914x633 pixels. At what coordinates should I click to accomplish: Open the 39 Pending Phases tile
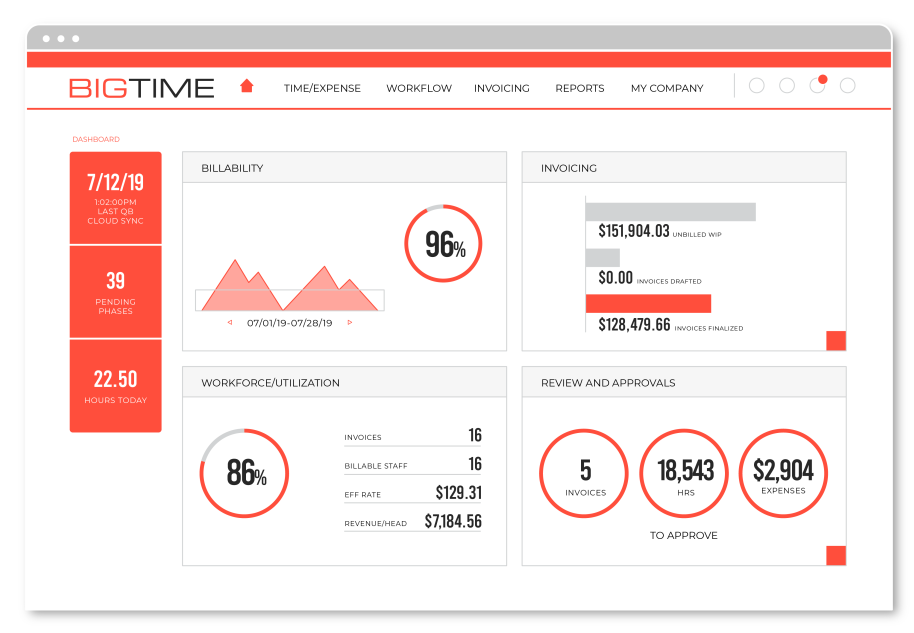point(115,292)
